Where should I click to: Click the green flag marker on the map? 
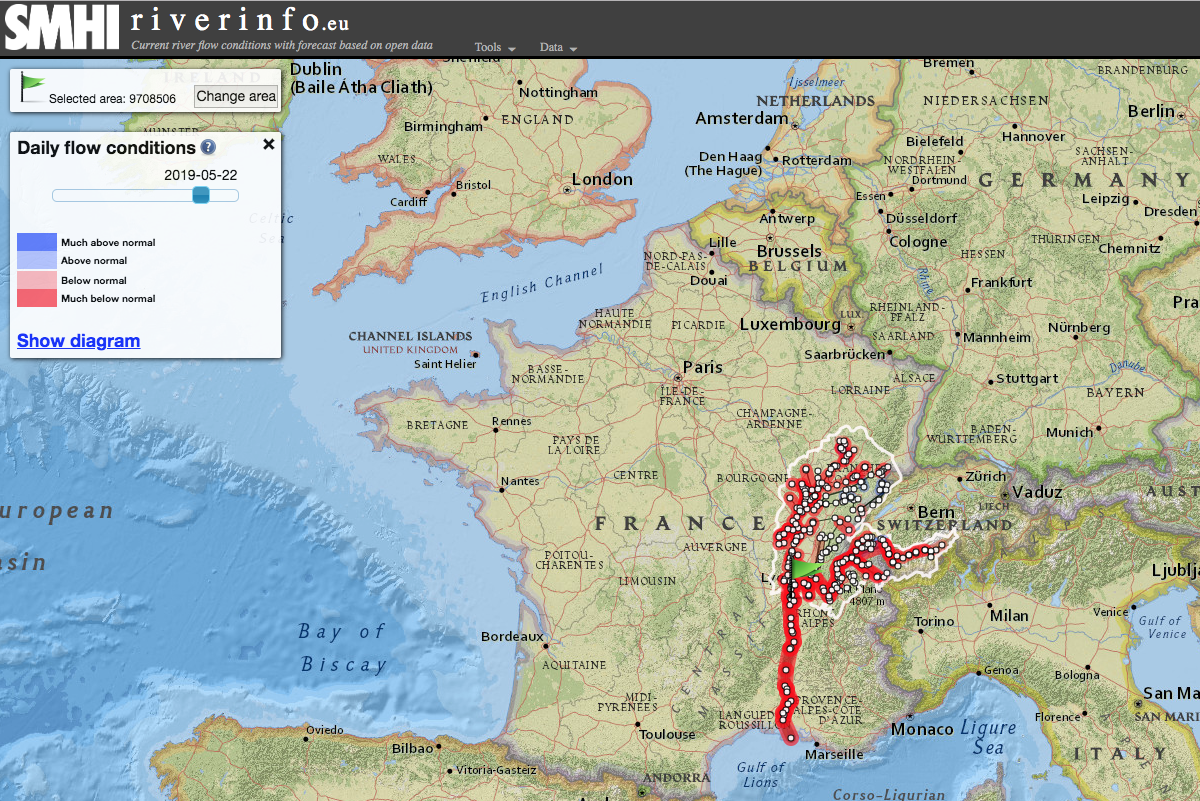(804, 570)
